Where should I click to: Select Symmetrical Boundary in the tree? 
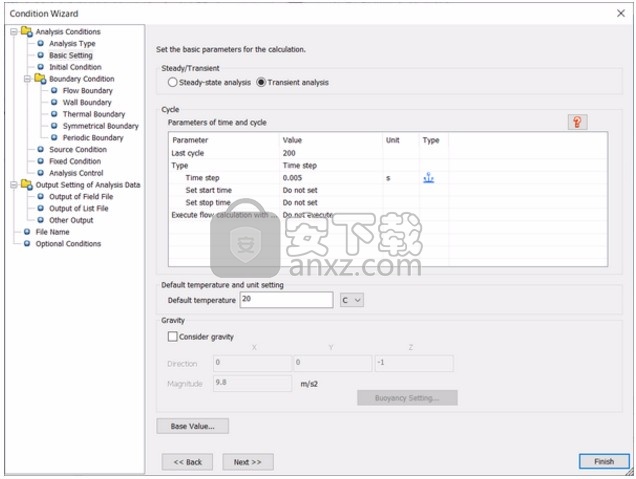pyautogui.click(x=101, y=126)
